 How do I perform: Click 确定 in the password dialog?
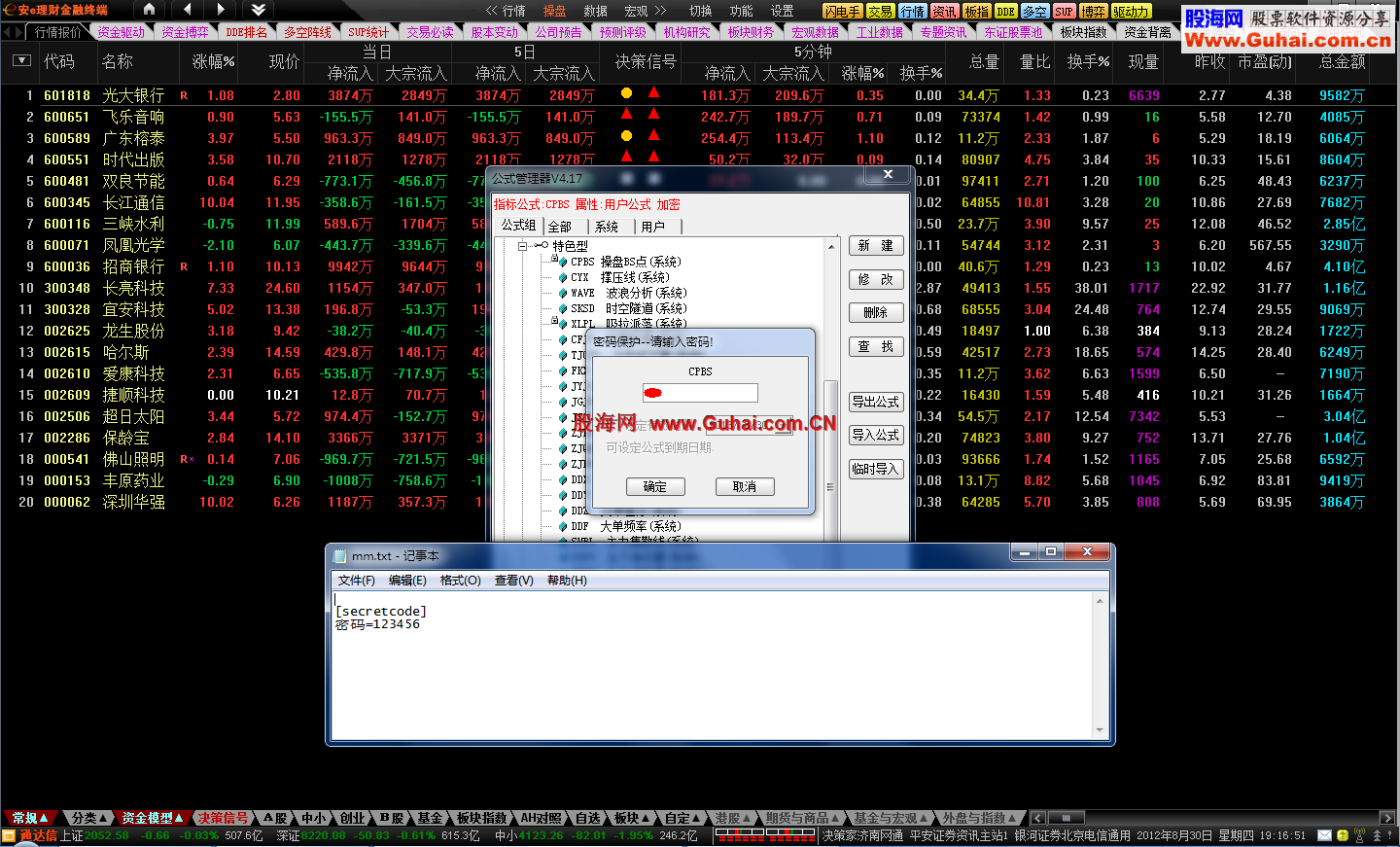tap(655, 486)
